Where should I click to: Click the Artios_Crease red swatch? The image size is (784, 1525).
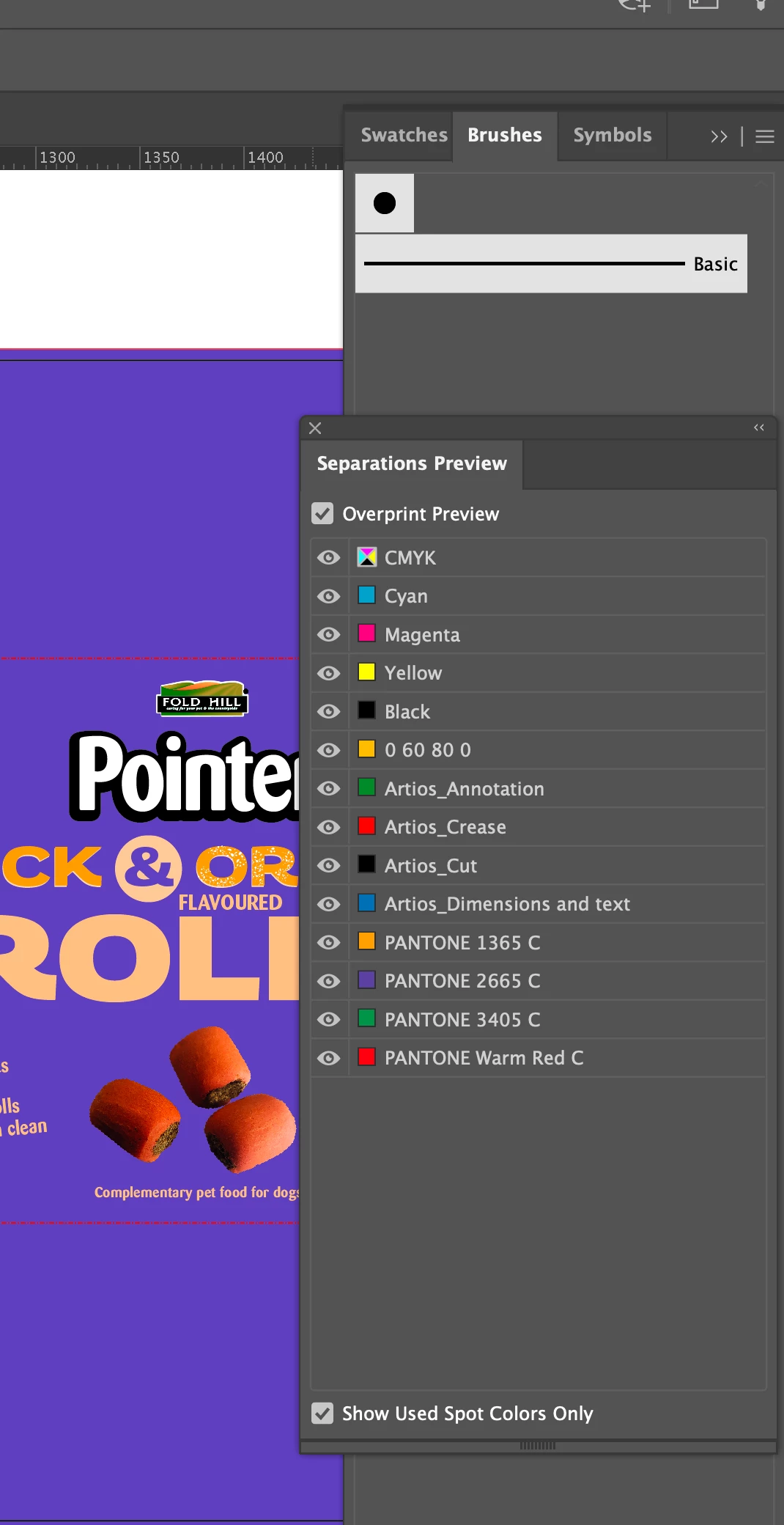tap(366, 826)
